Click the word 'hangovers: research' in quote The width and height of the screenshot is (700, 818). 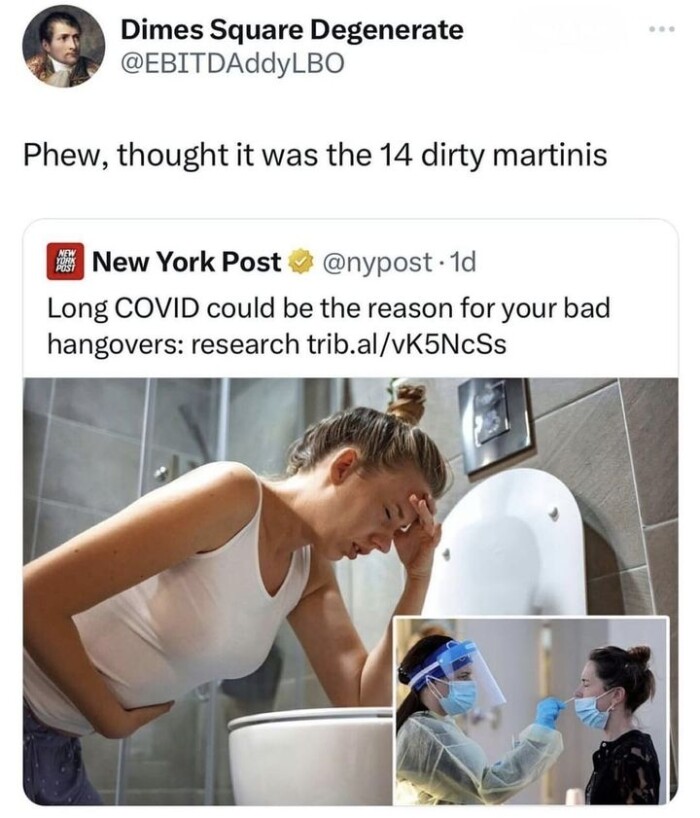tap(173, 344)
